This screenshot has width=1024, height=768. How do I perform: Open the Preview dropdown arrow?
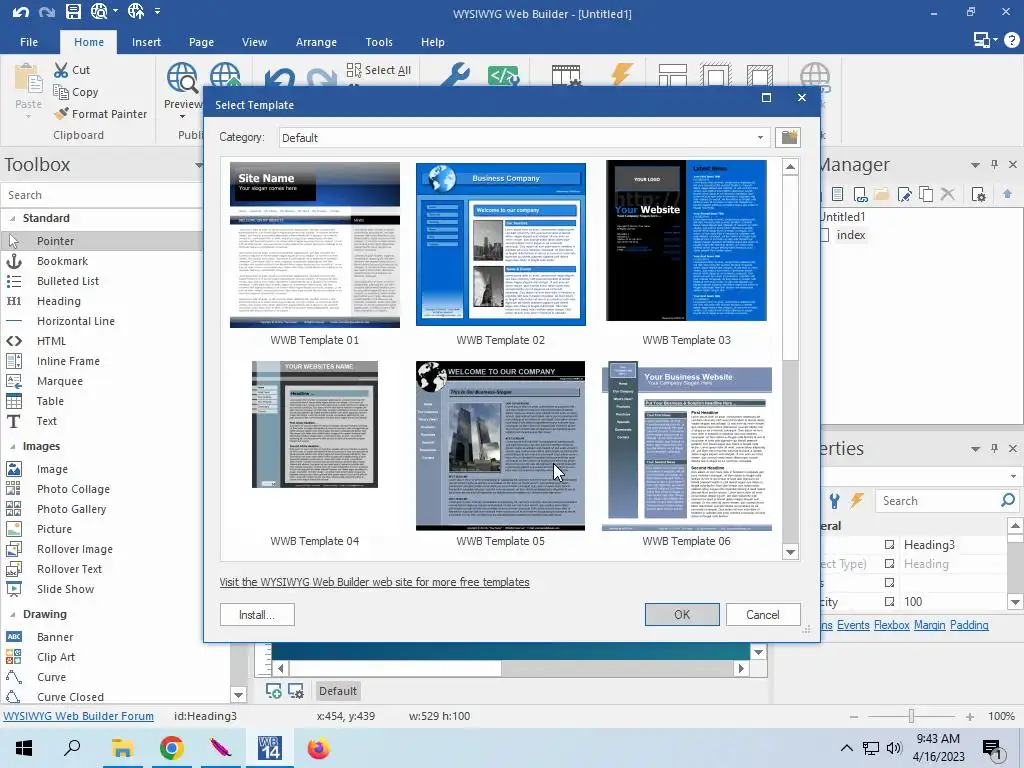coord(182,117)
